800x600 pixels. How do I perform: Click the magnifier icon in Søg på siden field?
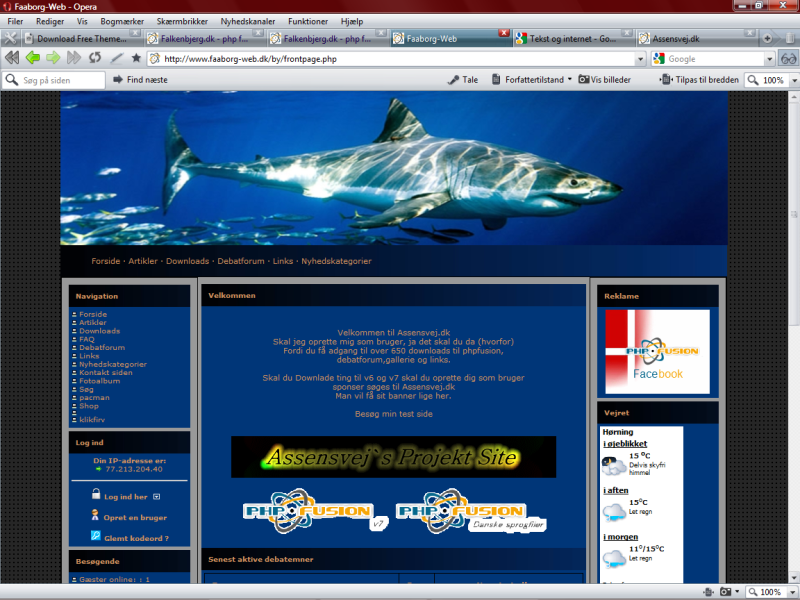coord(12,80)
